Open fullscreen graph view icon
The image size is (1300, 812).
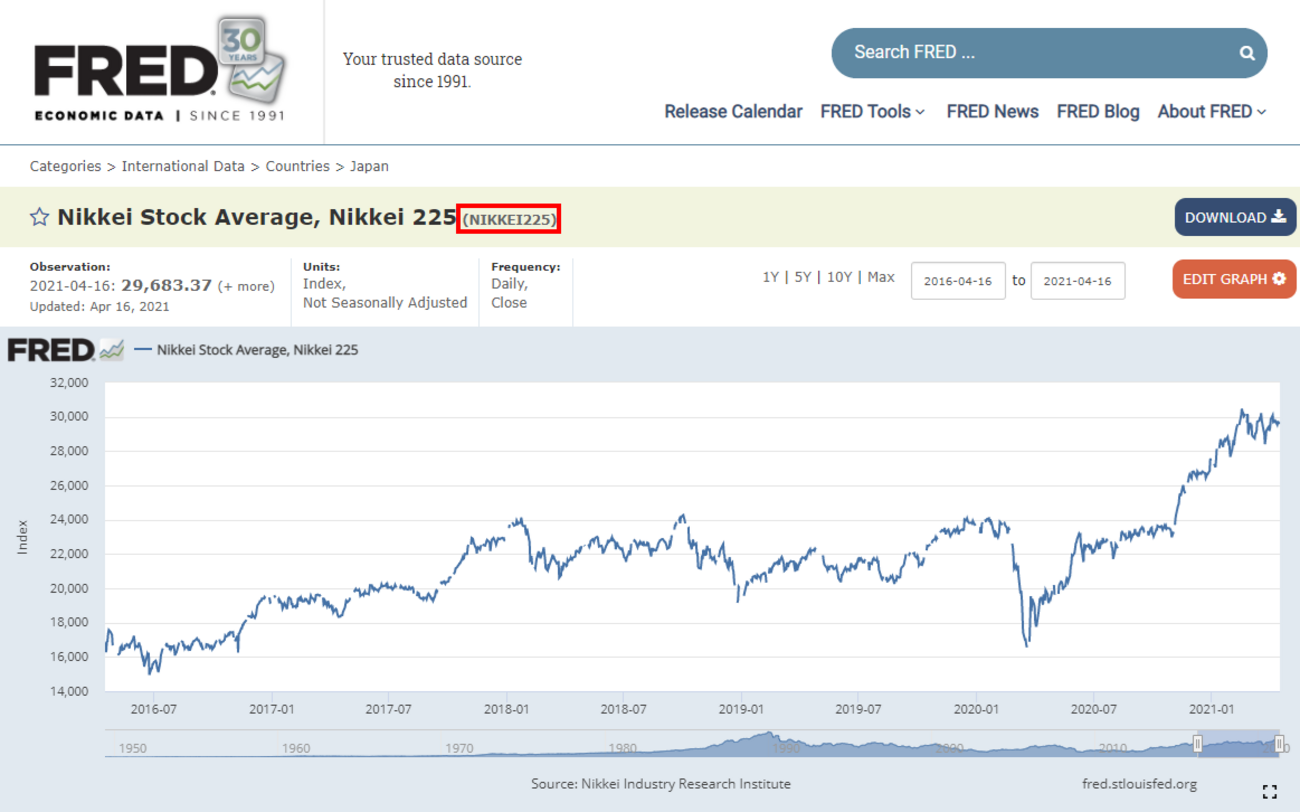(x=1270, y=792)
